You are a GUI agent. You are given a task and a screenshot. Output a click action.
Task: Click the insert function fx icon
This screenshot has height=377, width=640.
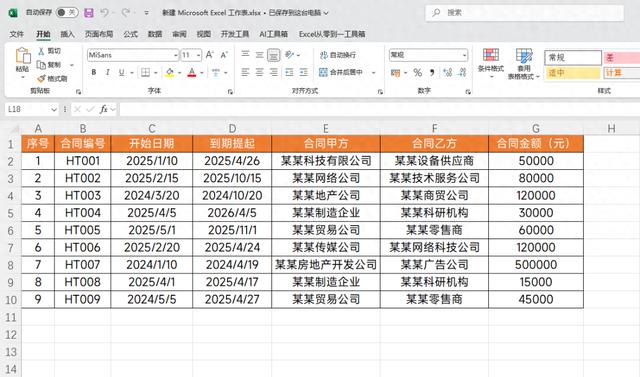(x=104, y=109)
